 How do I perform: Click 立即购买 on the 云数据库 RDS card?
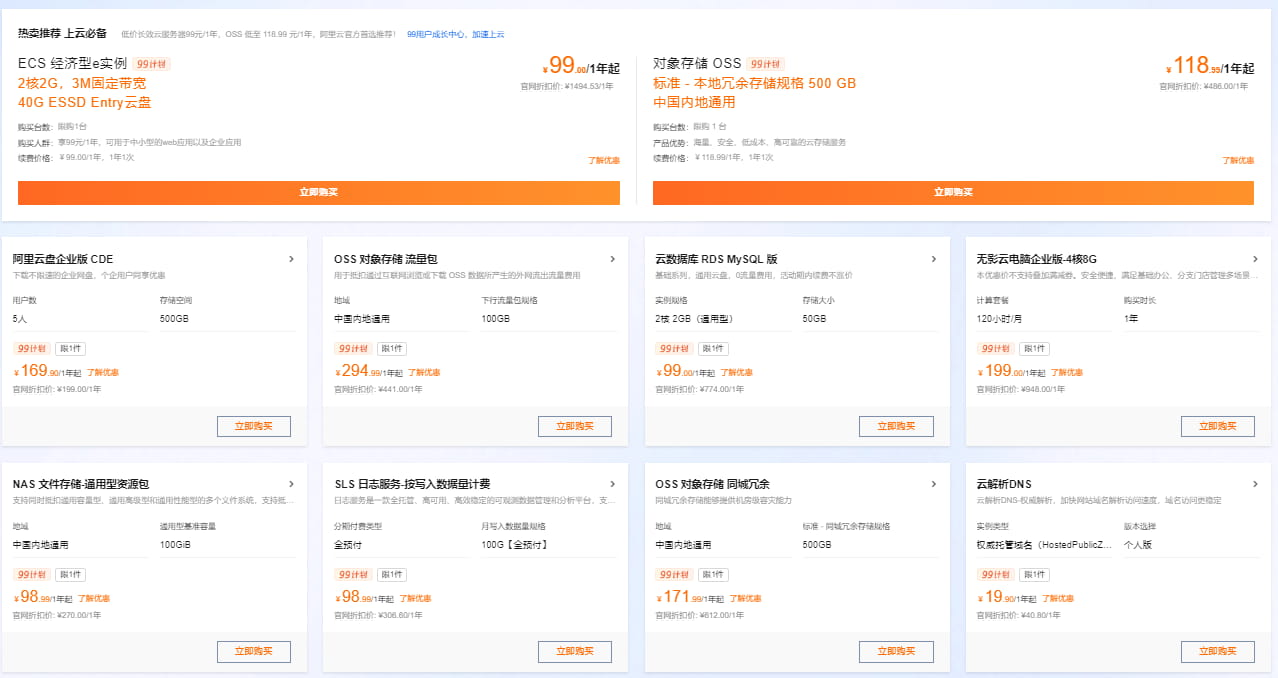(x=896, y=425)
